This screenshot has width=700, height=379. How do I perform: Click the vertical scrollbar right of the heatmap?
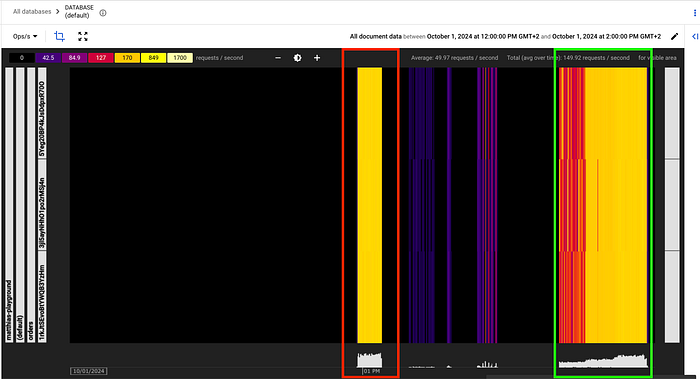pos(672,205)
